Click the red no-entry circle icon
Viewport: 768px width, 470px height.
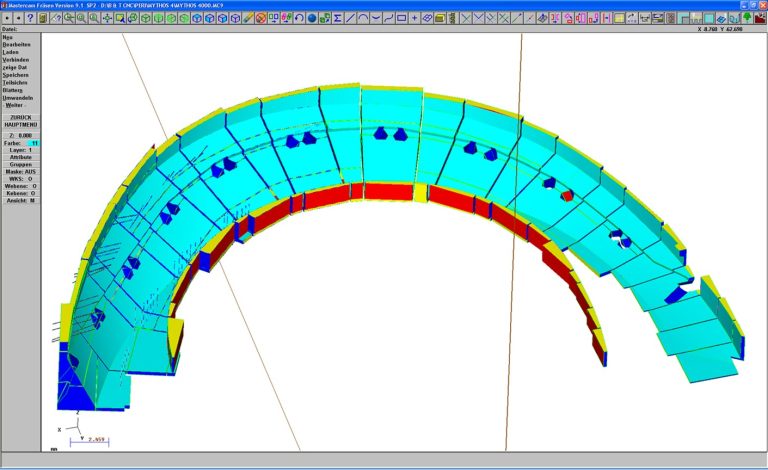(260, 18)
